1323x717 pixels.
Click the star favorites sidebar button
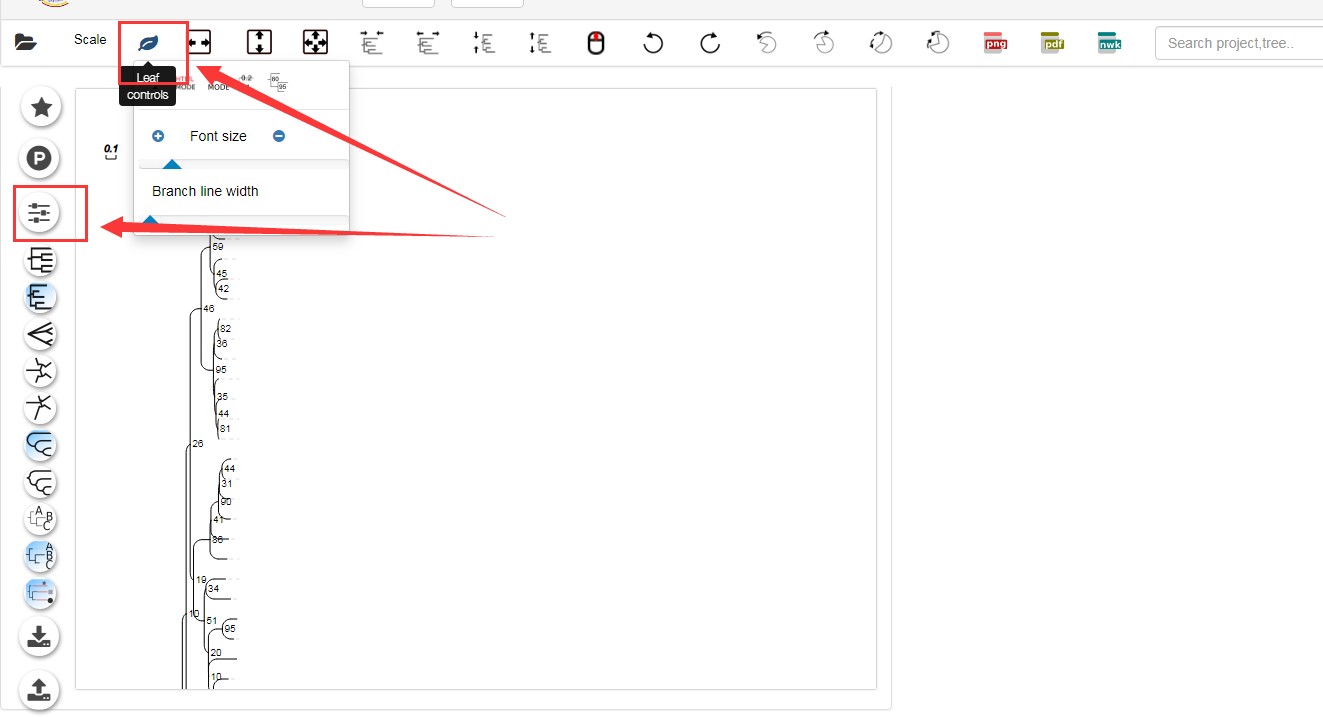pos(41,107)
